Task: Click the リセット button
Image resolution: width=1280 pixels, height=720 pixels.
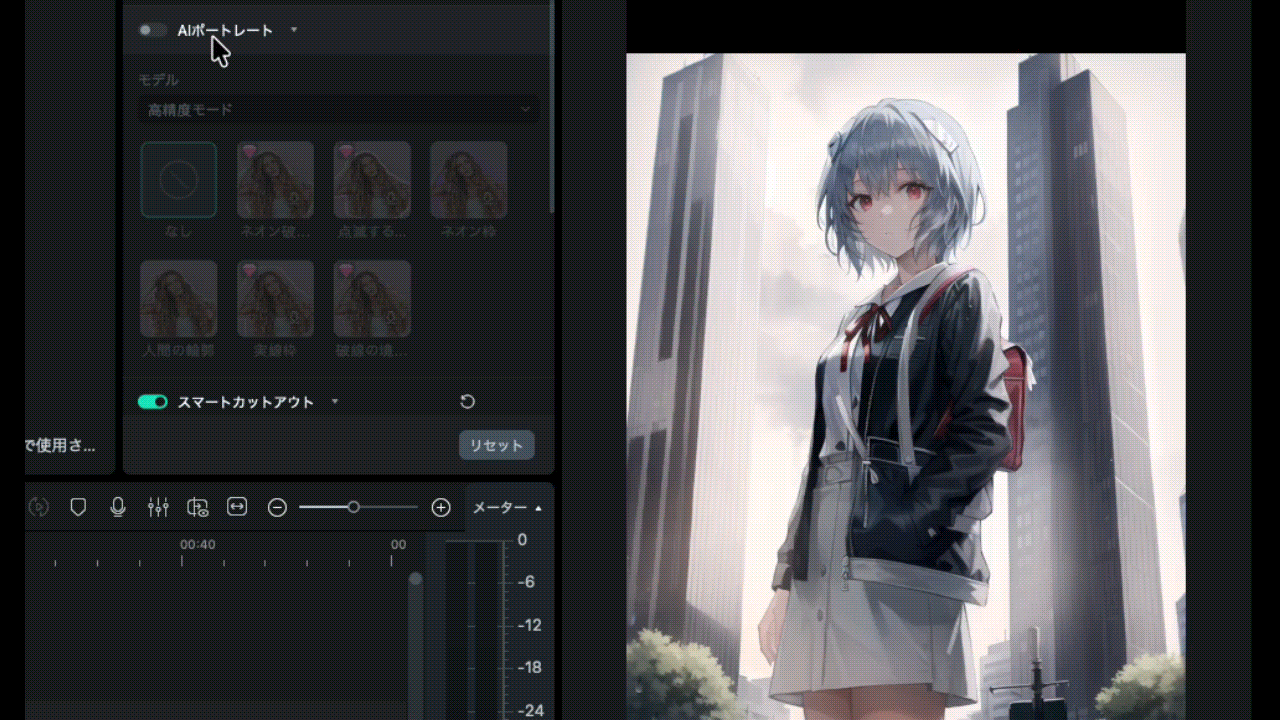Action: (x=497, y=445)
